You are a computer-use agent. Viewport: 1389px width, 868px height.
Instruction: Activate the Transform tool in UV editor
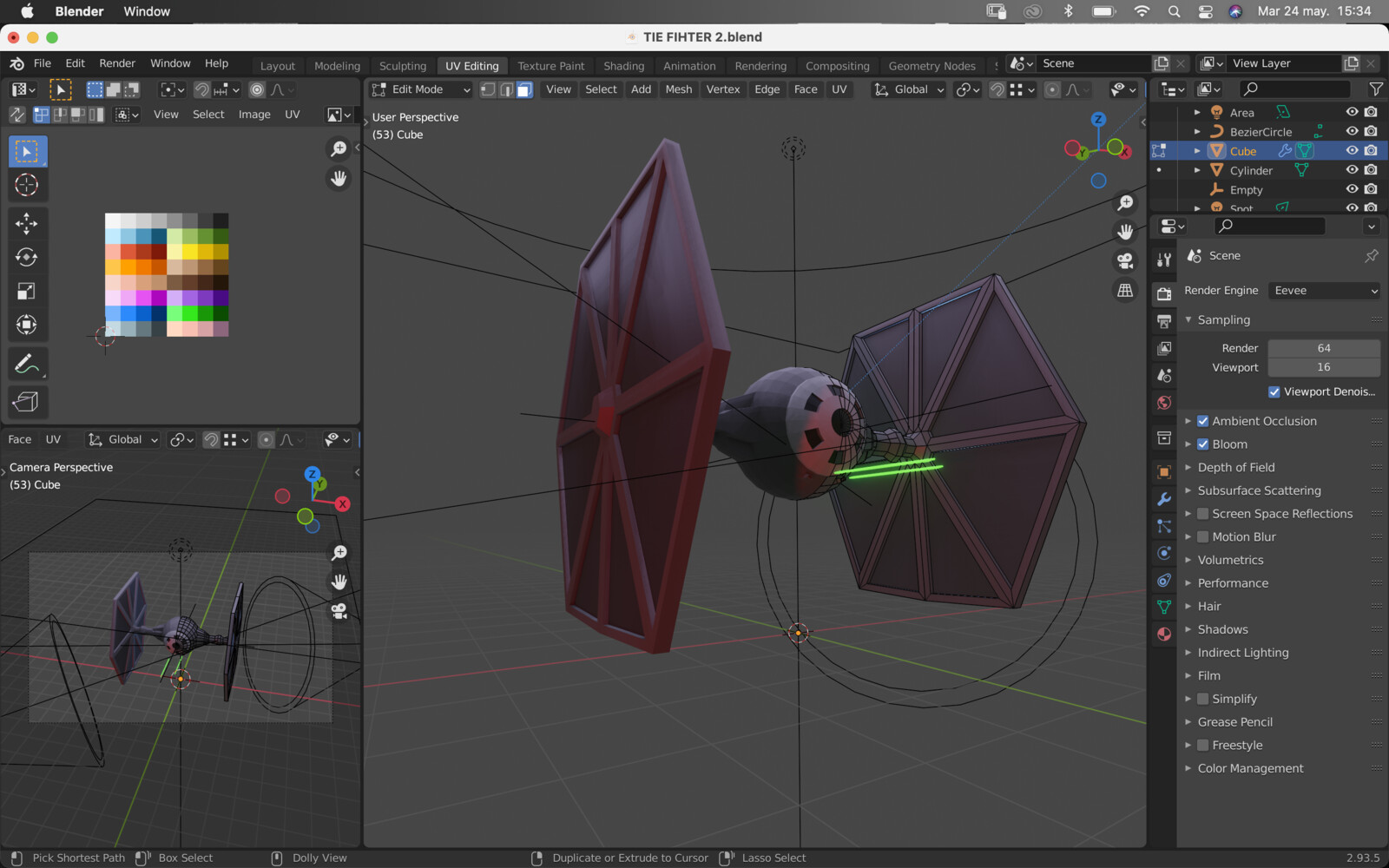(x=27, y=325)
